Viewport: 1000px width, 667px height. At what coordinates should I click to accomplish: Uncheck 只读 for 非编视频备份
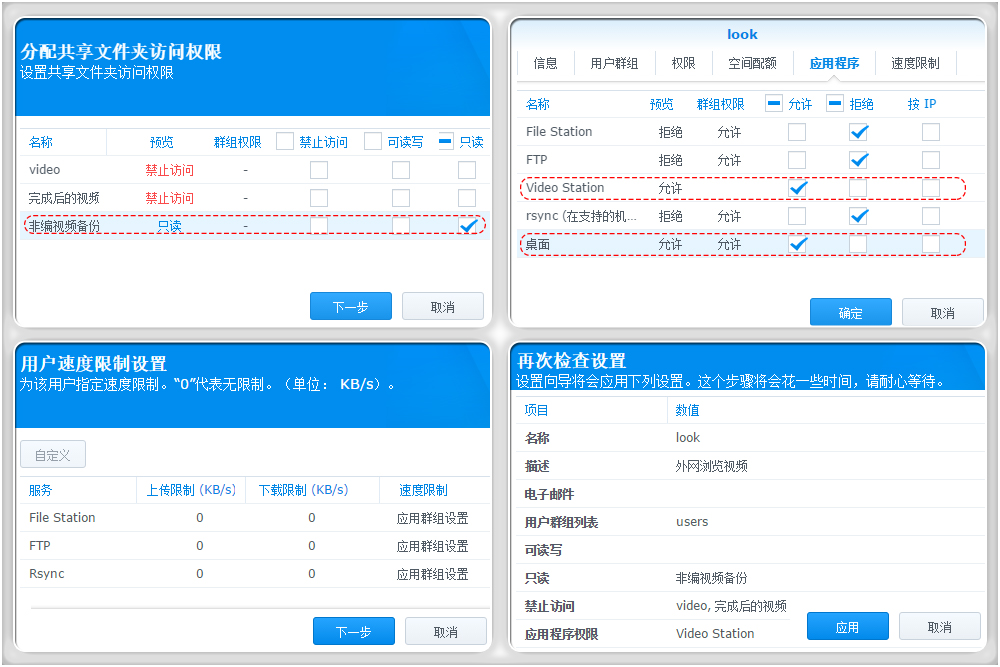pyautogui.click(x=466, y=225)
